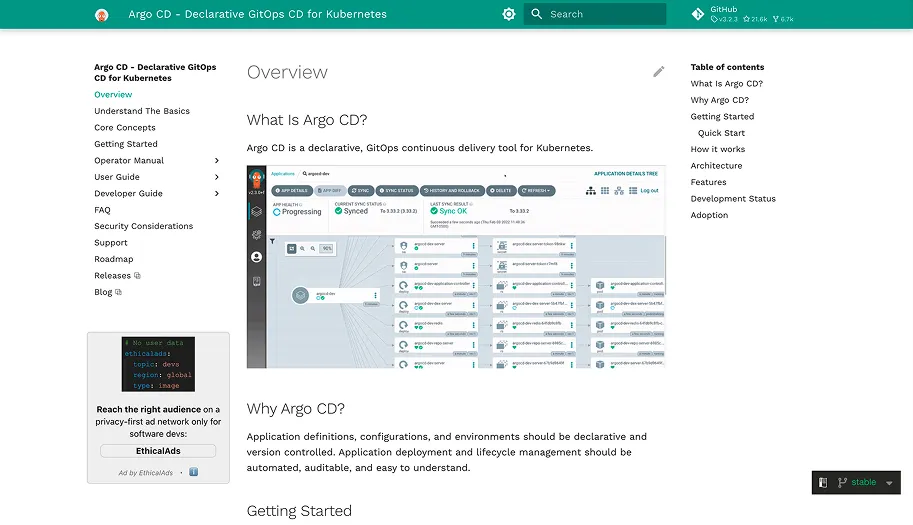This screenshot has height=525, width=913.
Task: Open Getting Started in left sidebar
Action: [x=126, y=144]
